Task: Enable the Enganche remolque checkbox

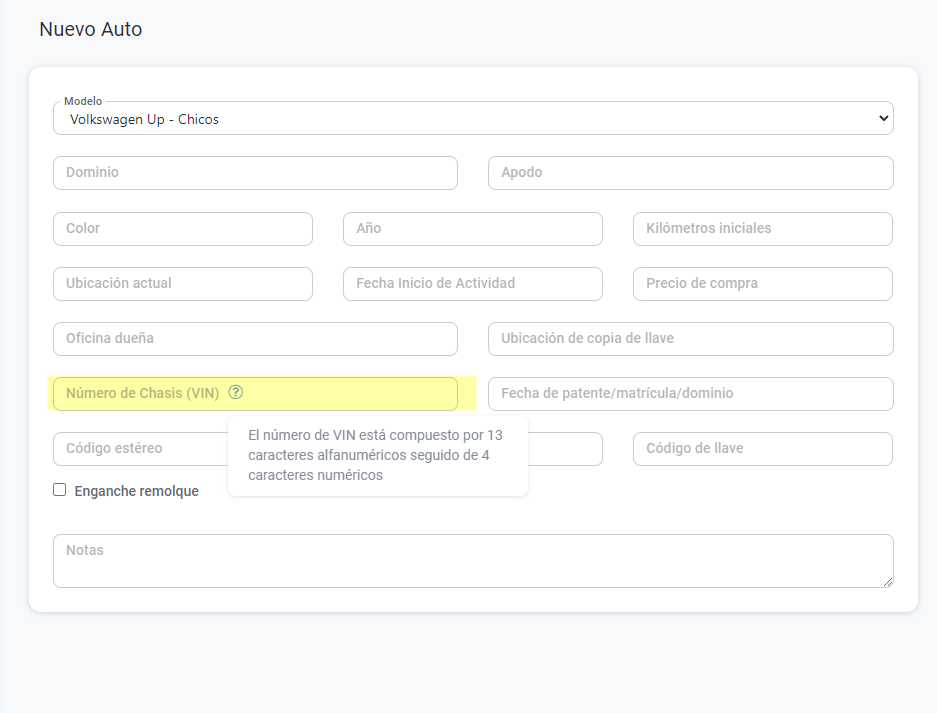Action: tap(60, 490)
